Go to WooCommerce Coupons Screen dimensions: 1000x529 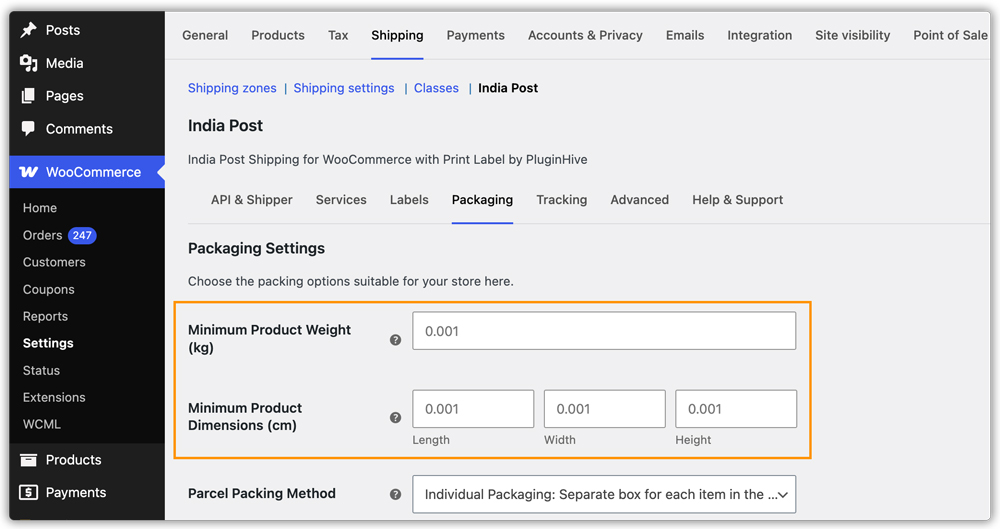(x=48, y=290)
